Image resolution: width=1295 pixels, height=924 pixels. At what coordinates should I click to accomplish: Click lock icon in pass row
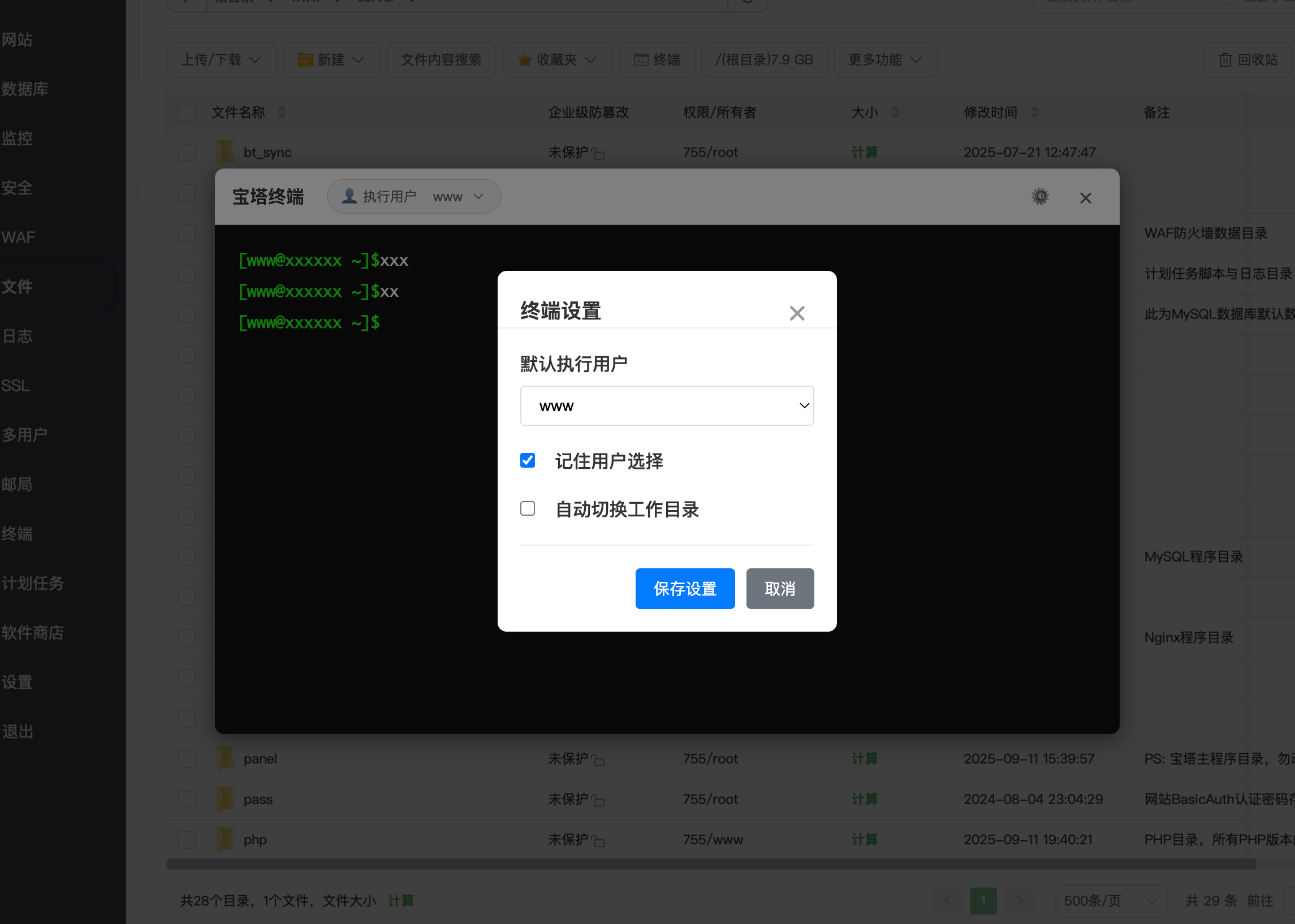tap(598, 801)
